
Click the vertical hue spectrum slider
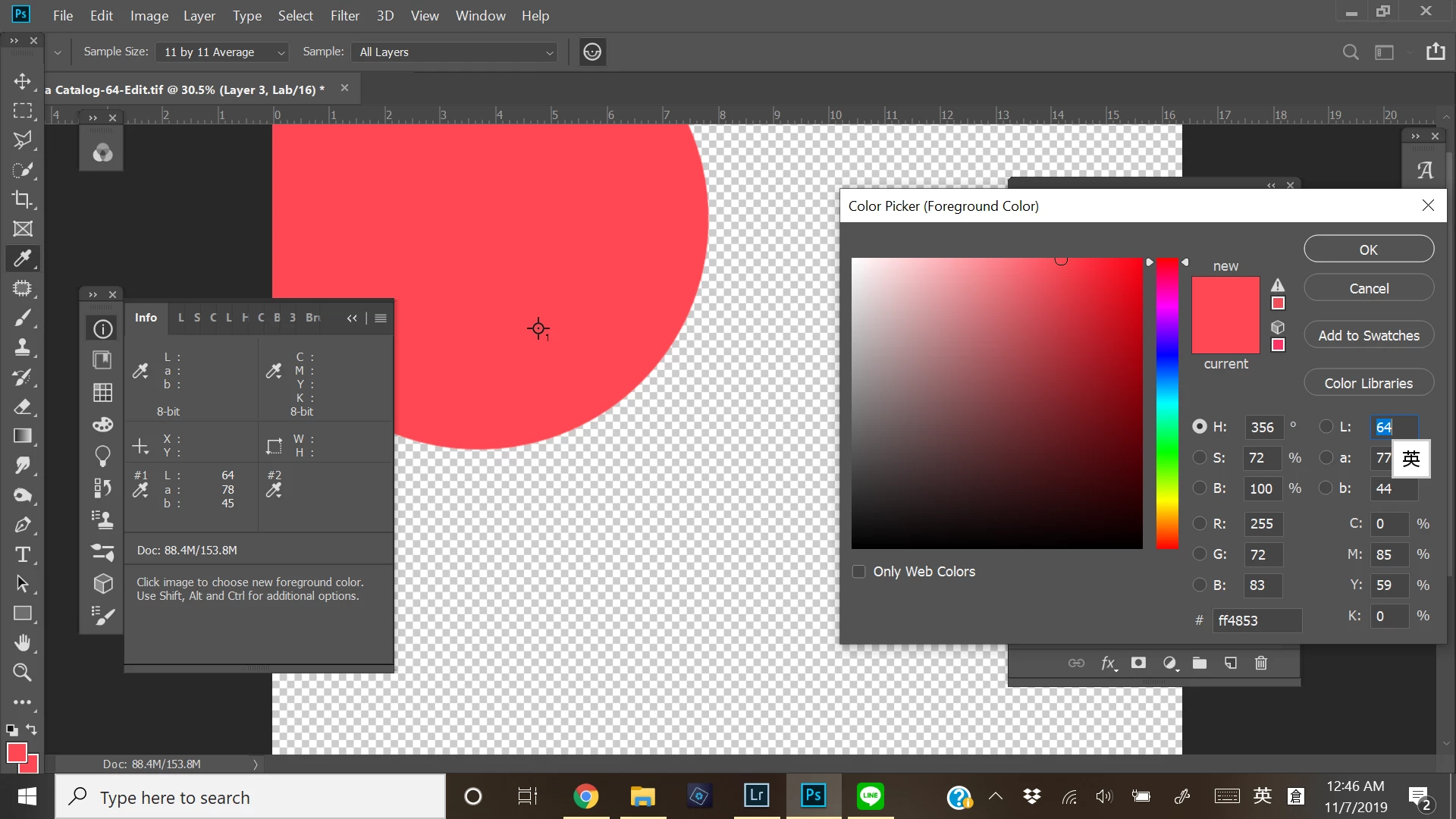pos(1167,403)
